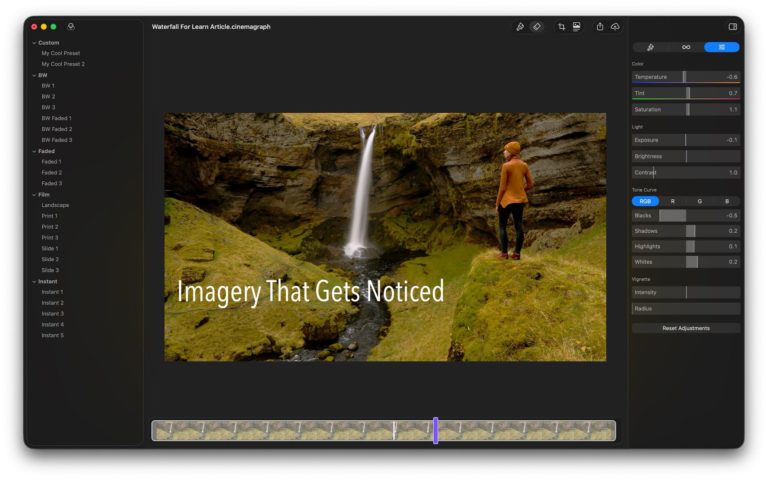This screenshot has width=768, height=480.
Task: Apply the BW 1 preset
Action: point(48,86)
